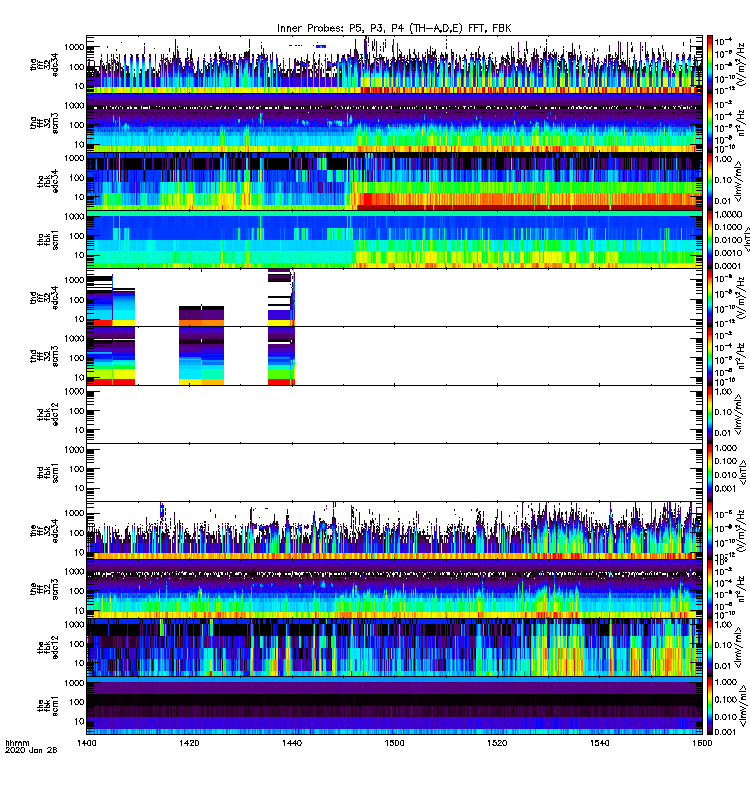The image size is (750, 800).
Task: Open the tha fff scm3 spectrogram panel
Action: [394, 123]
